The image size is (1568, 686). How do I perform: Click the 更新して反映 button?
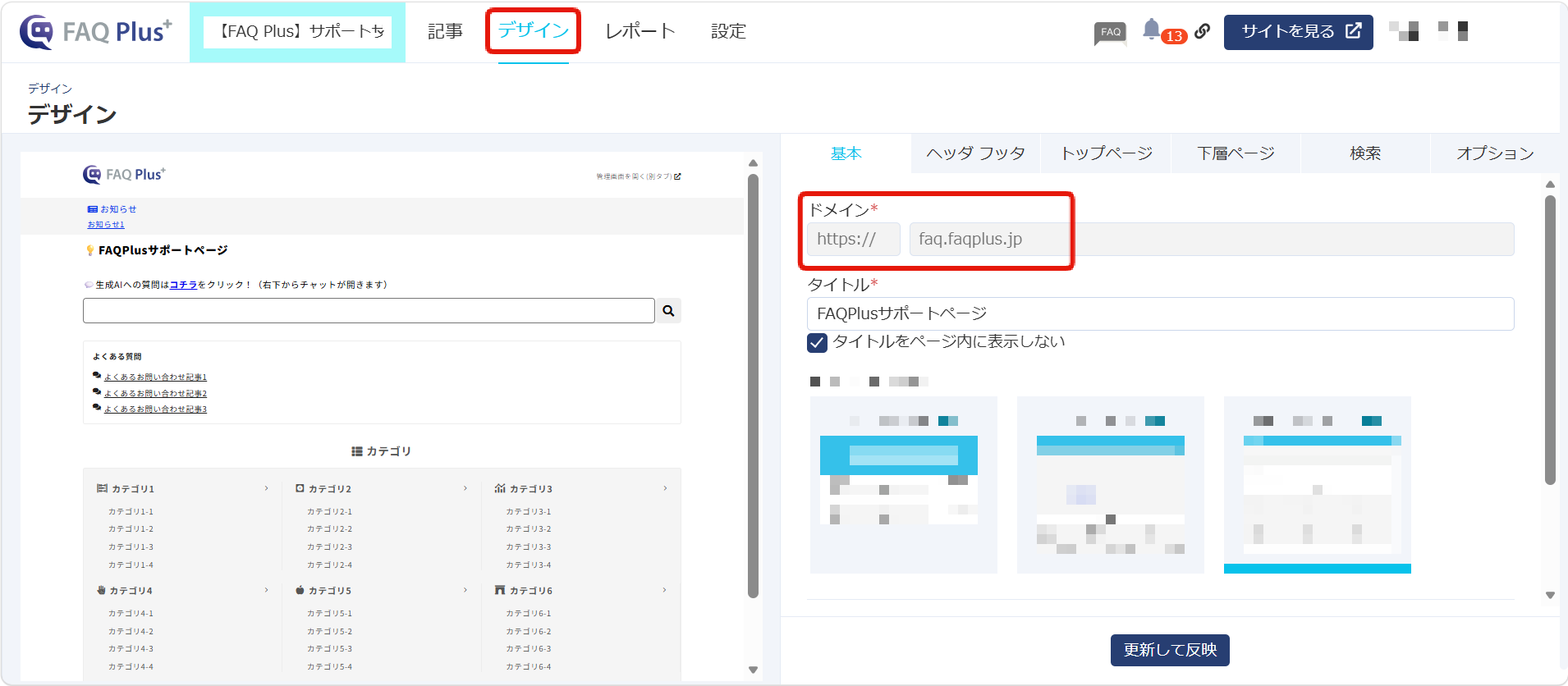(x=1170, y=650)
